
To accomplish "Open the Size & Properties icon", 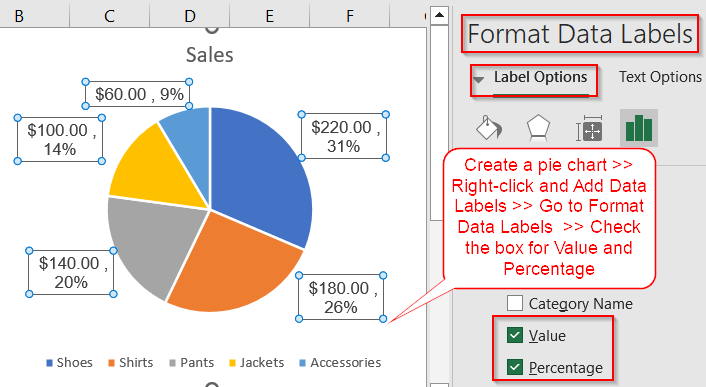I will tap(589, 129).
